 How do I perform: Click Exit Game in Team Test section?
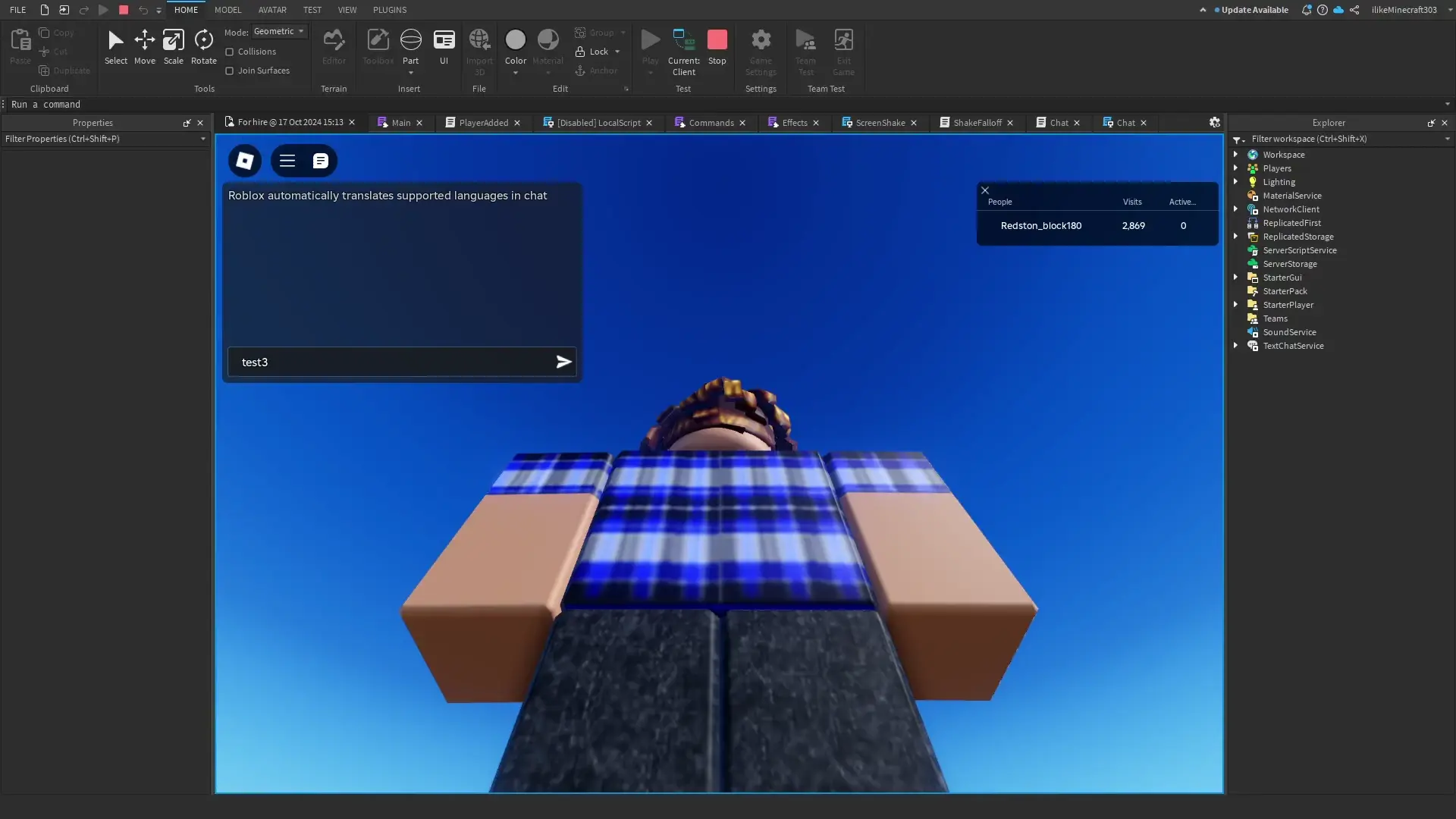844,49
